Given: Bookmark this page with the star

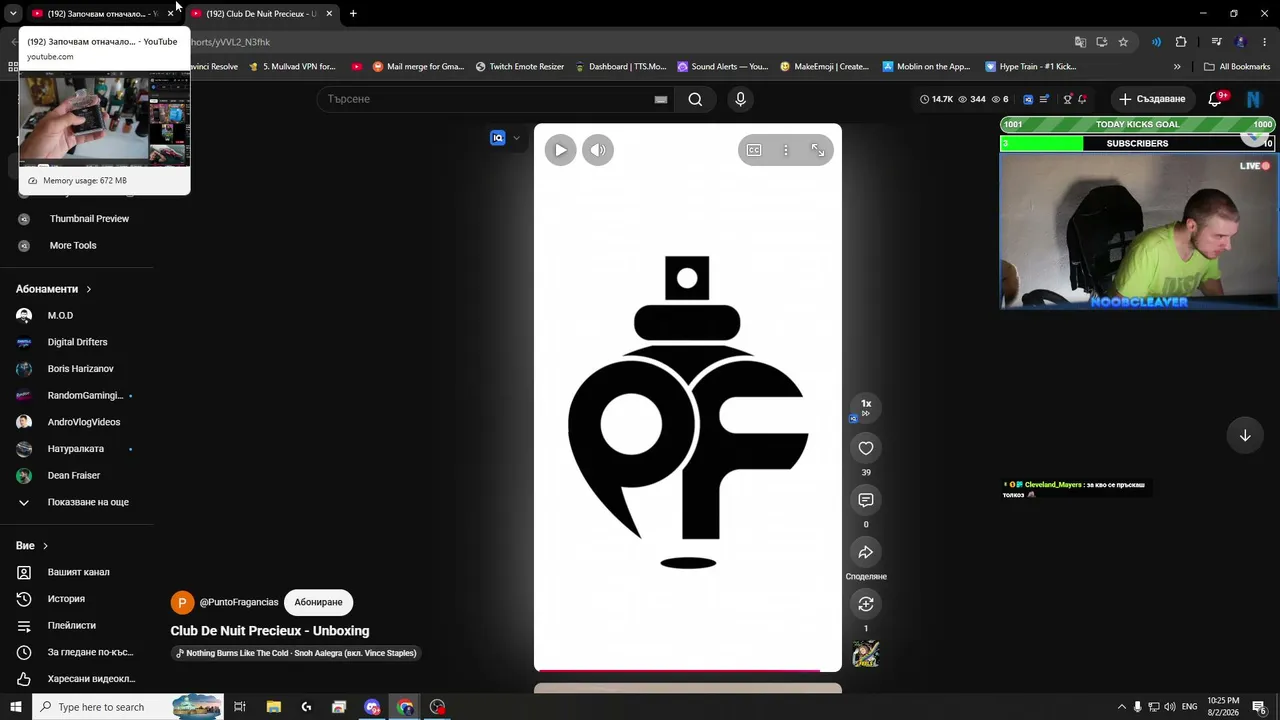Looking at the screenshot, I should pos(1123,42).
